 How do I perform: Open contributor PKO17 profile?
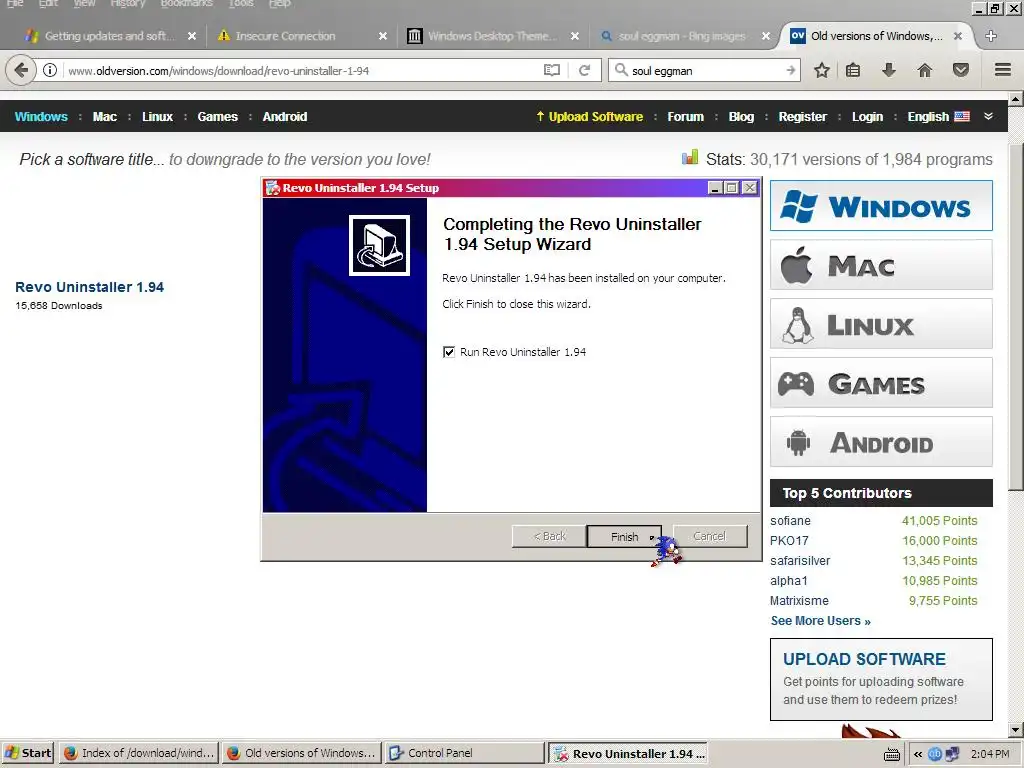point(789,541)
